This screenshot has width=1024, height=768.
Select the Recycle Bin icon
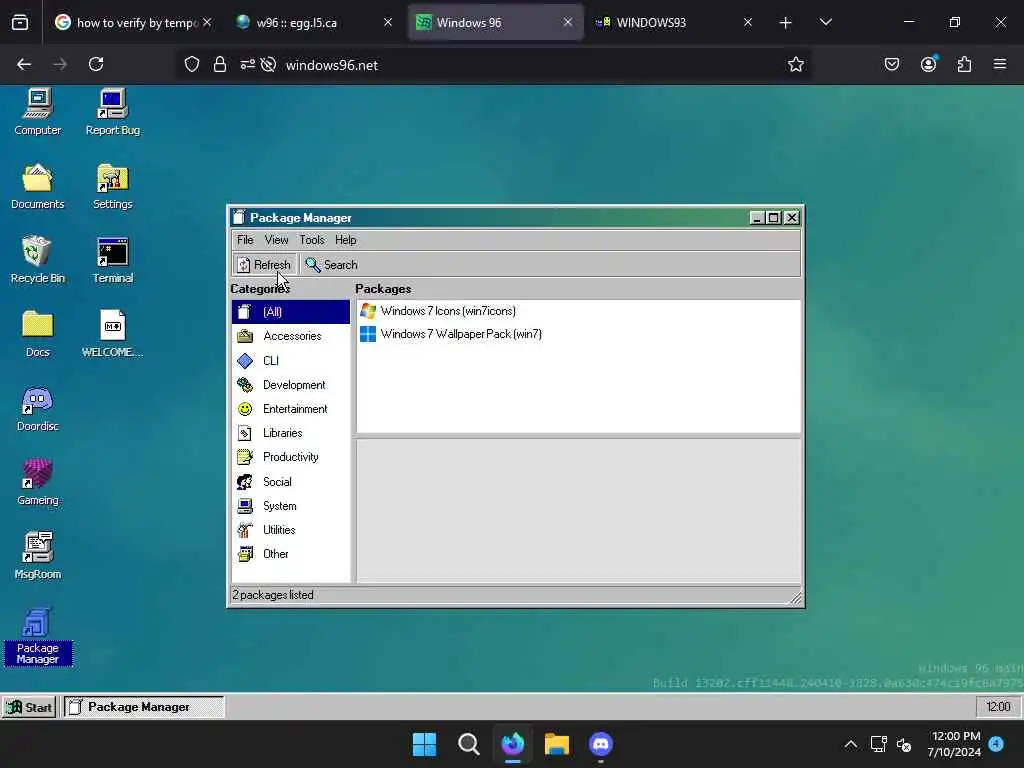(38, 259)
